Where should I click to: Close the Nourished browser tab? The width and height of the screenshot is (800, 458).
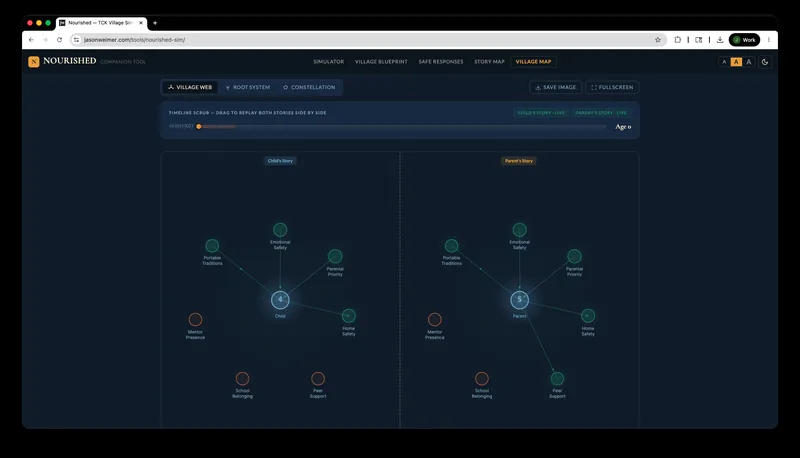tap(141, 23)
